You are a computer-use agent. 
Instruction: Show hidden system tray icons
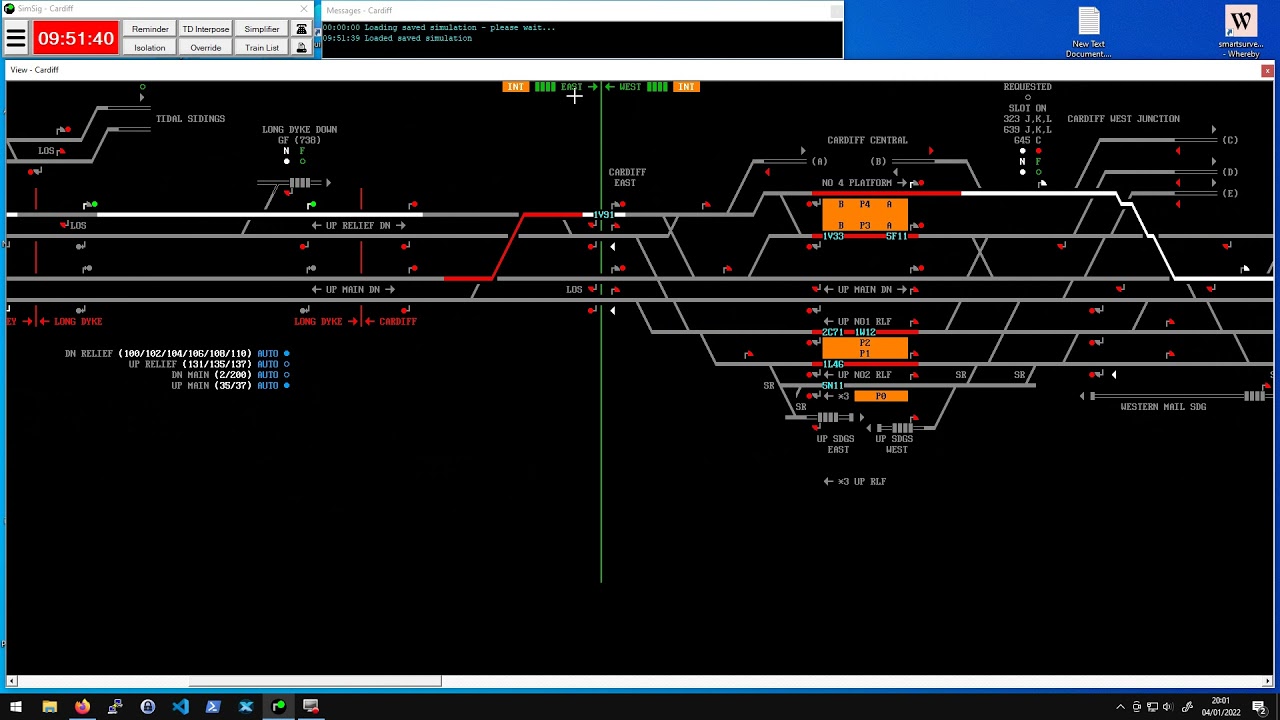pyautogui.click(x=1120, y=707)
